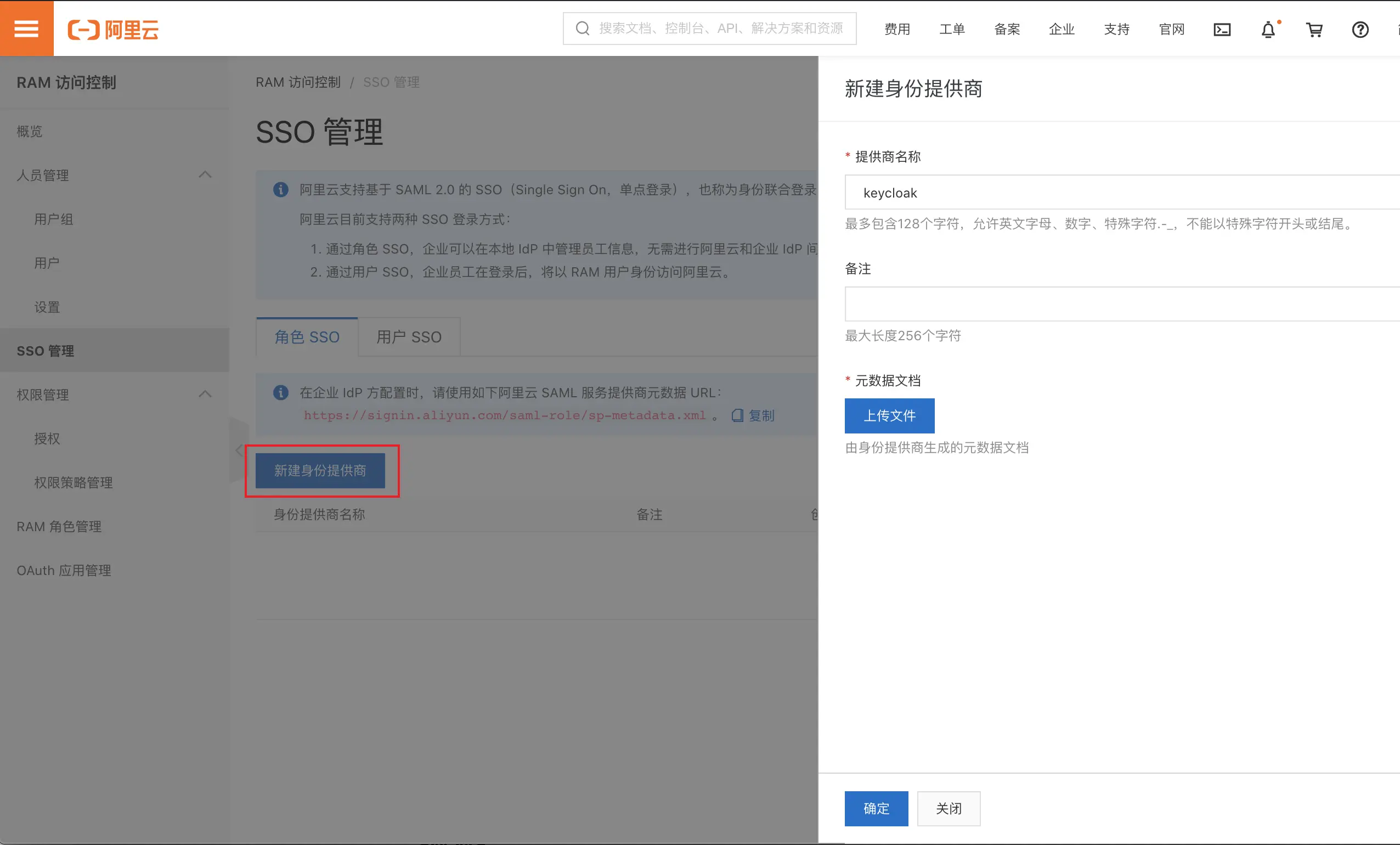Click 上传文件 to upload metadata document
1400x845 pixels.
point(889,415)
